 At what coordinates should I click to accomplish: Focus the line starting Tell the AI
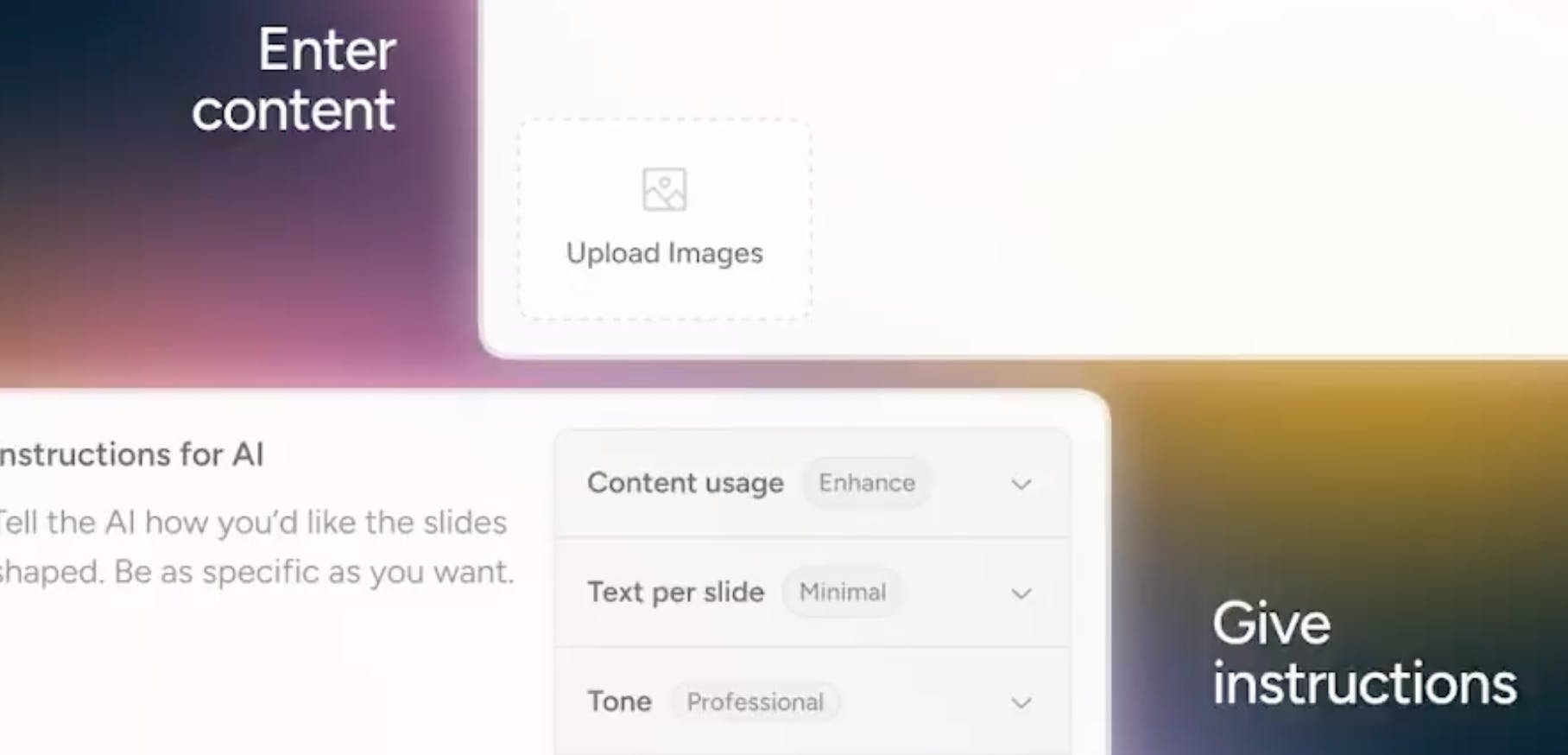(253, 523)
